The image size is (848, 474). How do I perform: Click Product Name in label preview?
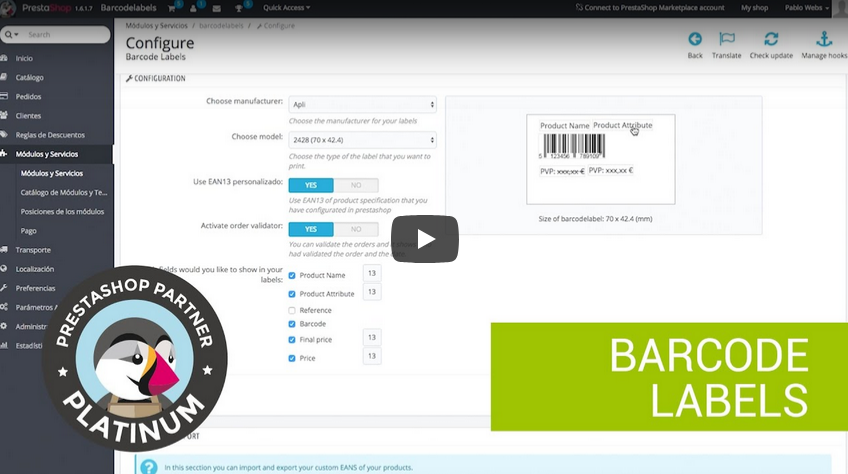tap(565, 126)
